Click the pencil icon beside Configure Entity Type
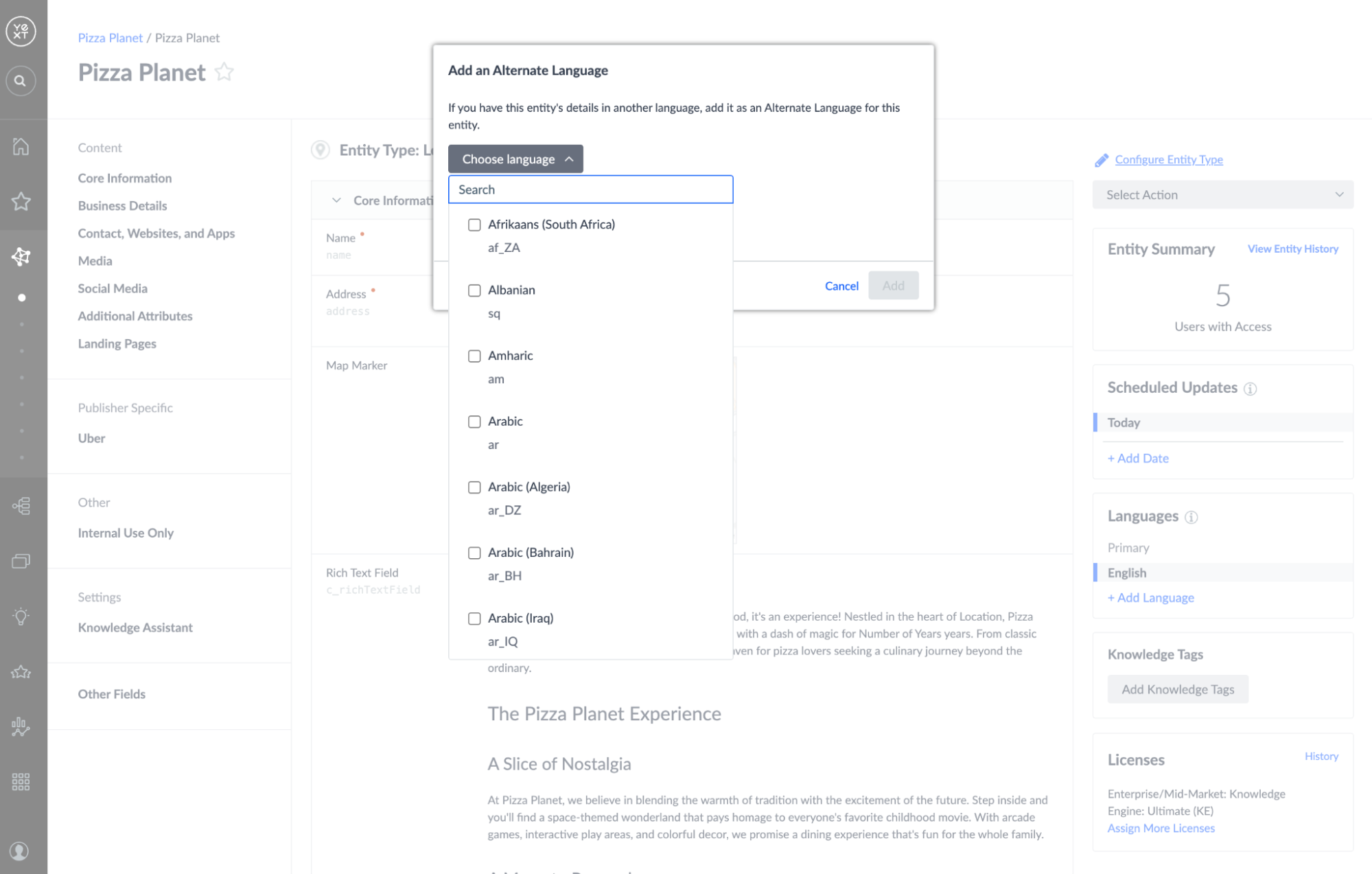Image resolution: width=1372 pixels, height=874 pixels. (x=1101, y=160)
